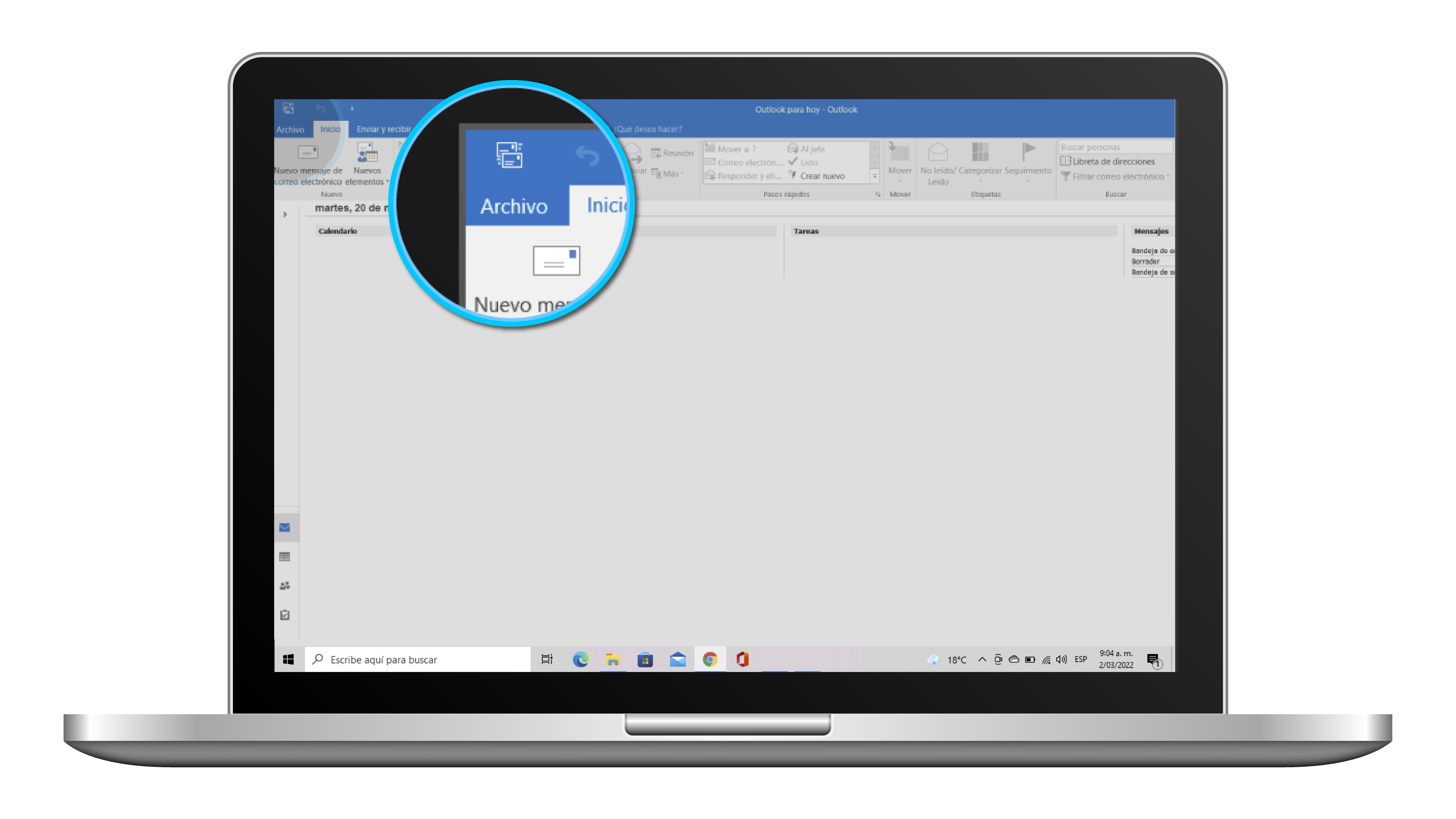The image size is (1456, 819).
Task: Expand the Nuevos elementos dropdown
Action: click(367, 164)
